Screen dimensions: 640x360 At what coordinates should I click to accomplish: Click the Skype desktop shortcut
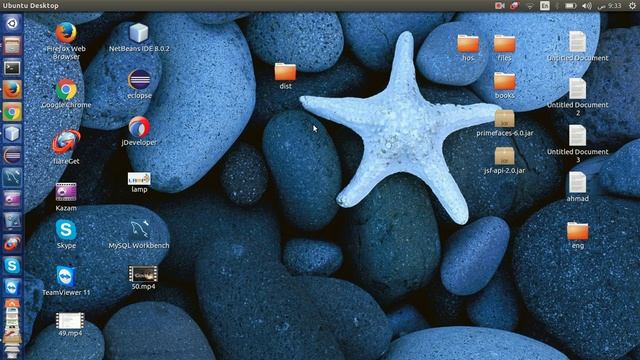[66, 229]
